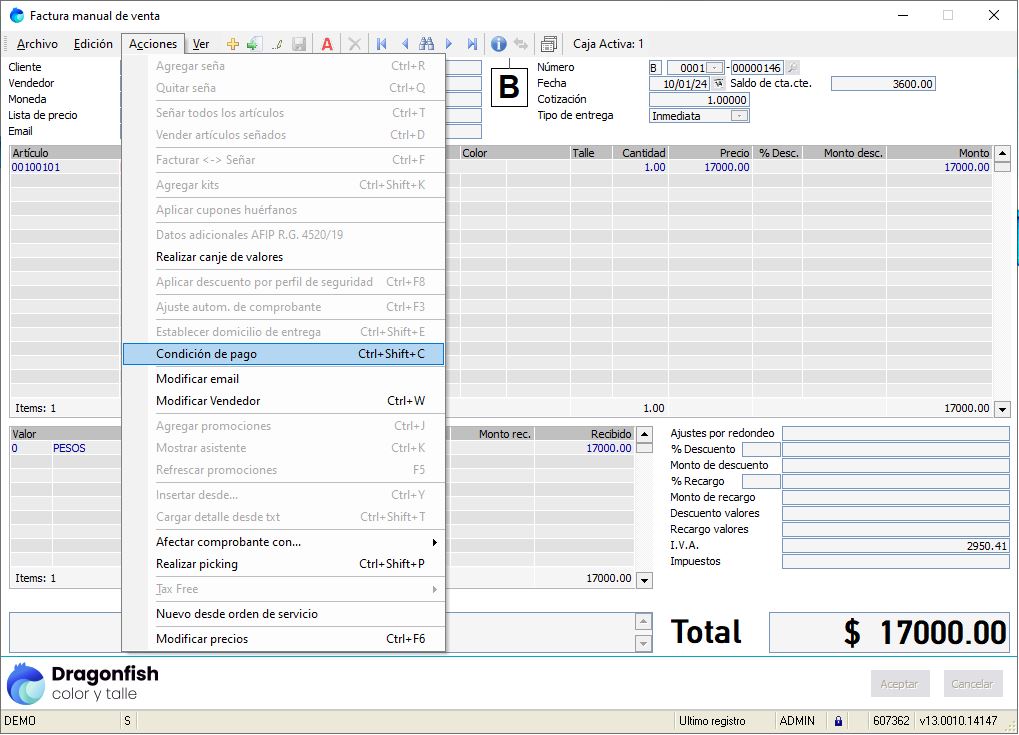Screen dimensions: 1019x735
Task: Click Precio cell 17000.00 in articles row
Action: tap(710, 167)
